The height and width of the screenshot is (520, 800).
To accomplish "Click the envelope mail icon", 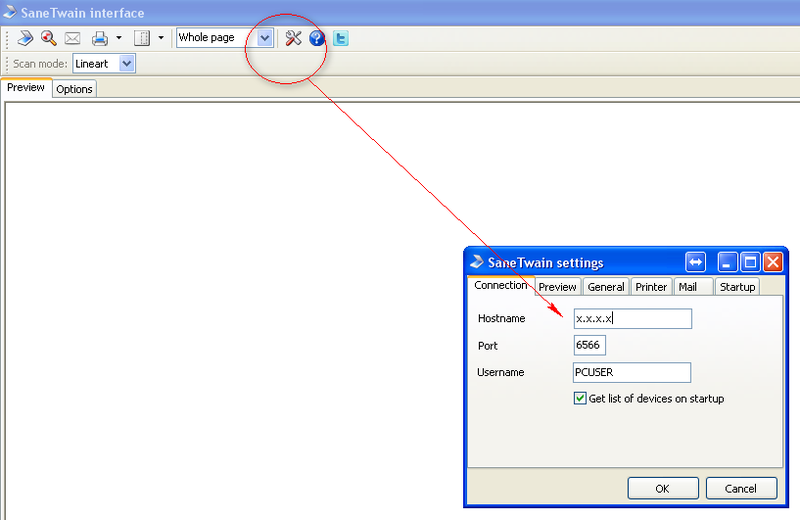I will coord(72,38).
